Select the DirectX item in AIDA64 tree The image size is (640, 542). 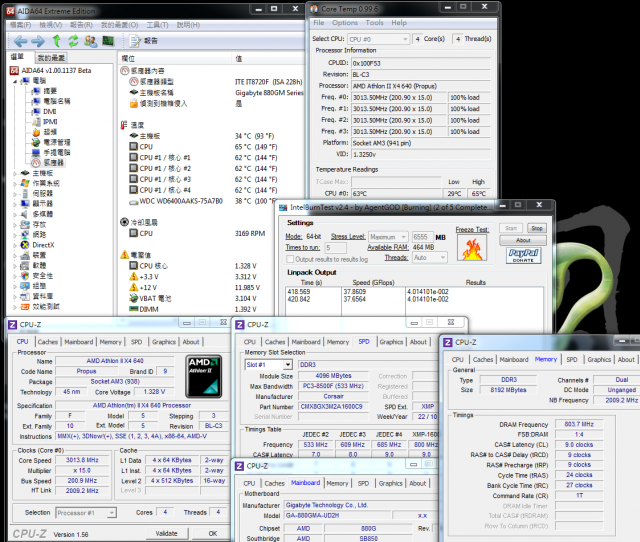[x=37, y=245]
